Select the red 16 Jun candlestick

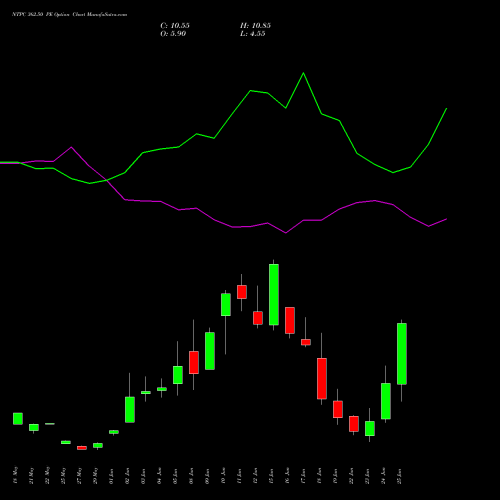[x=290, y=320]
